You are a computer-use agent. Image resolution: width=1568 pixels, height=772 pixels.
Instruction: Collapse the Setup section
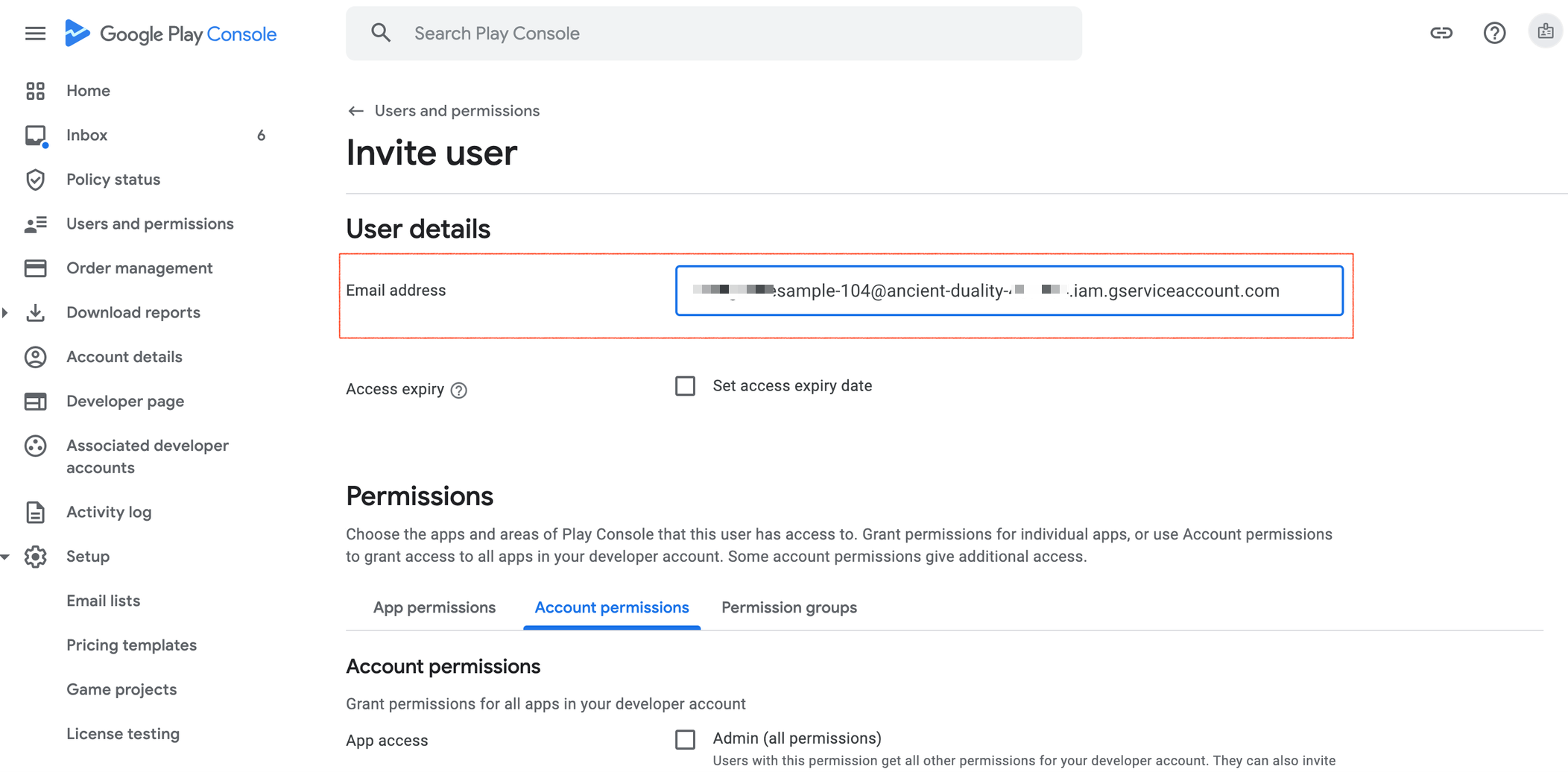click(x=6, y=557)
